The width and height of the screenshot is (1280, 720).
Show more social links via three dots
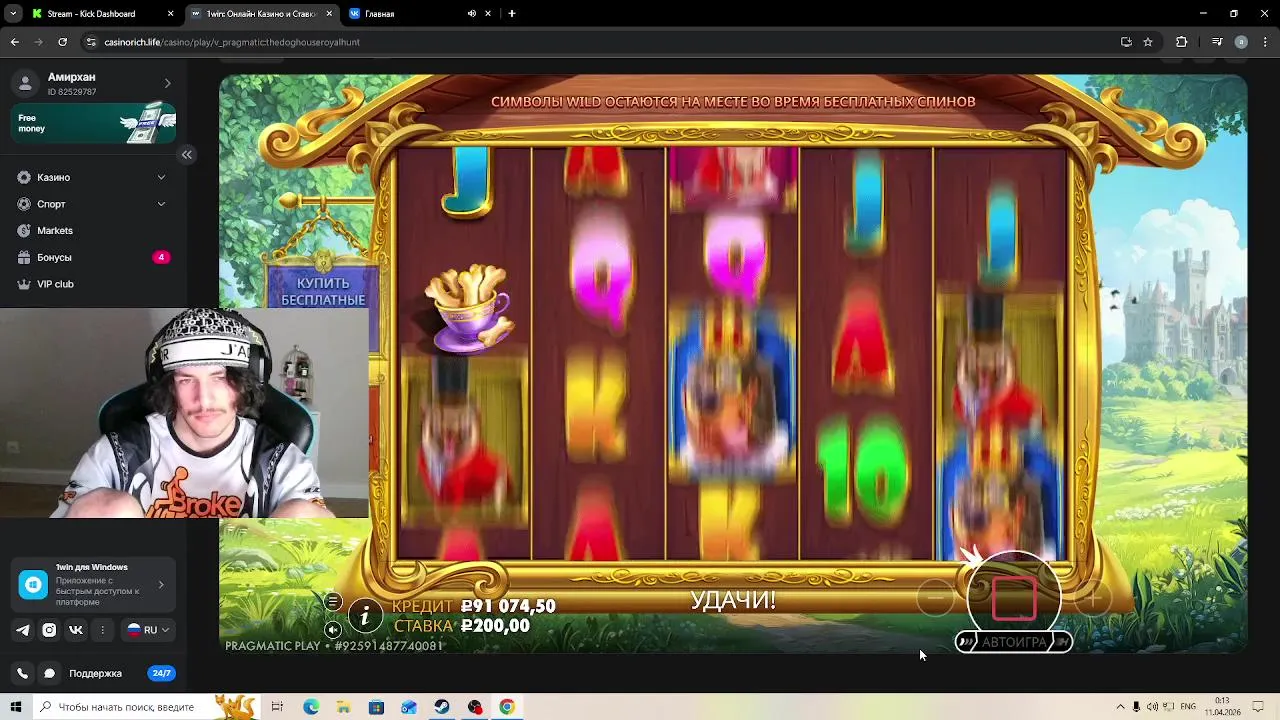(102, 630)
